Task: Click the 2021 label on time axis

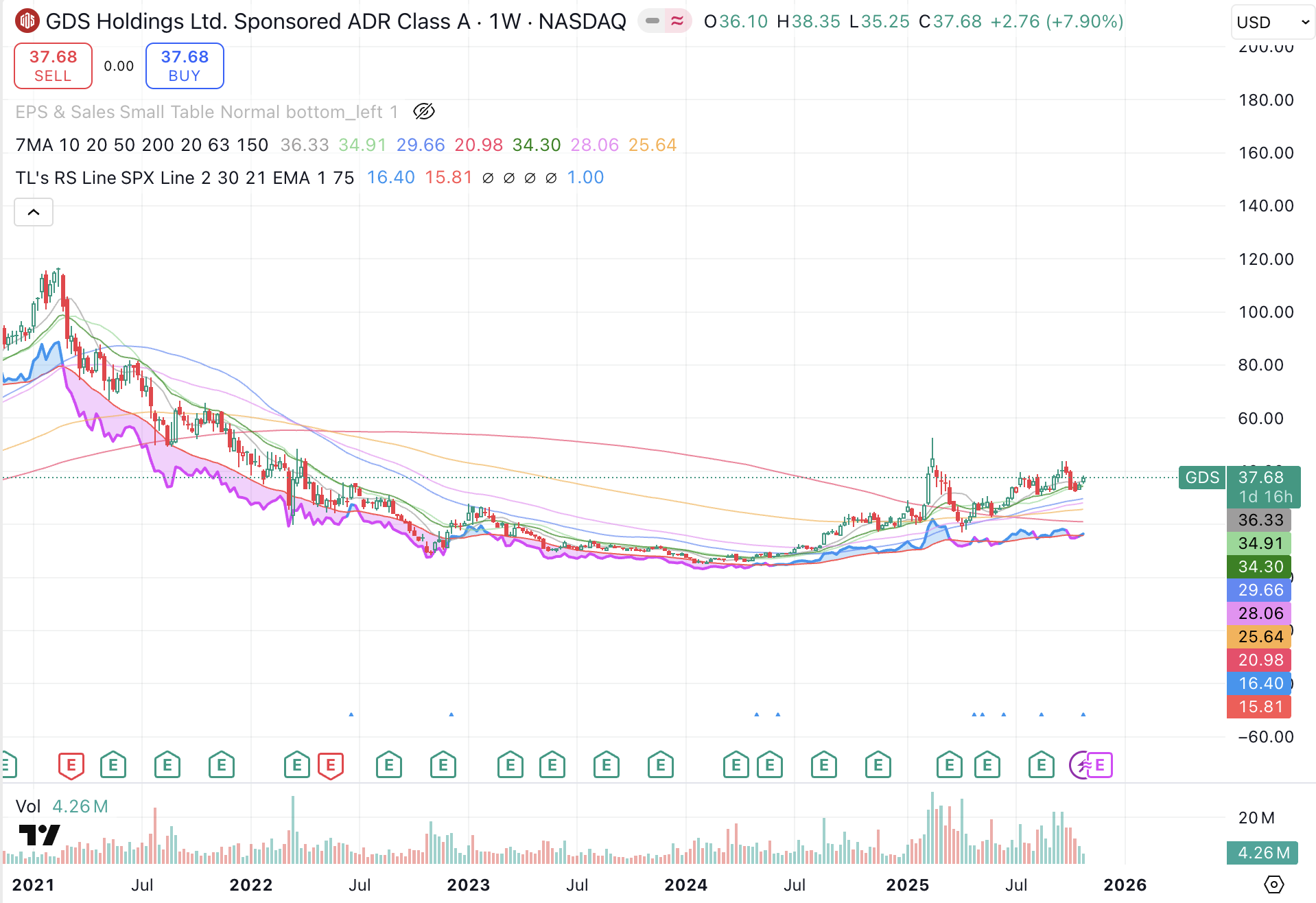Action: (33, 885)
